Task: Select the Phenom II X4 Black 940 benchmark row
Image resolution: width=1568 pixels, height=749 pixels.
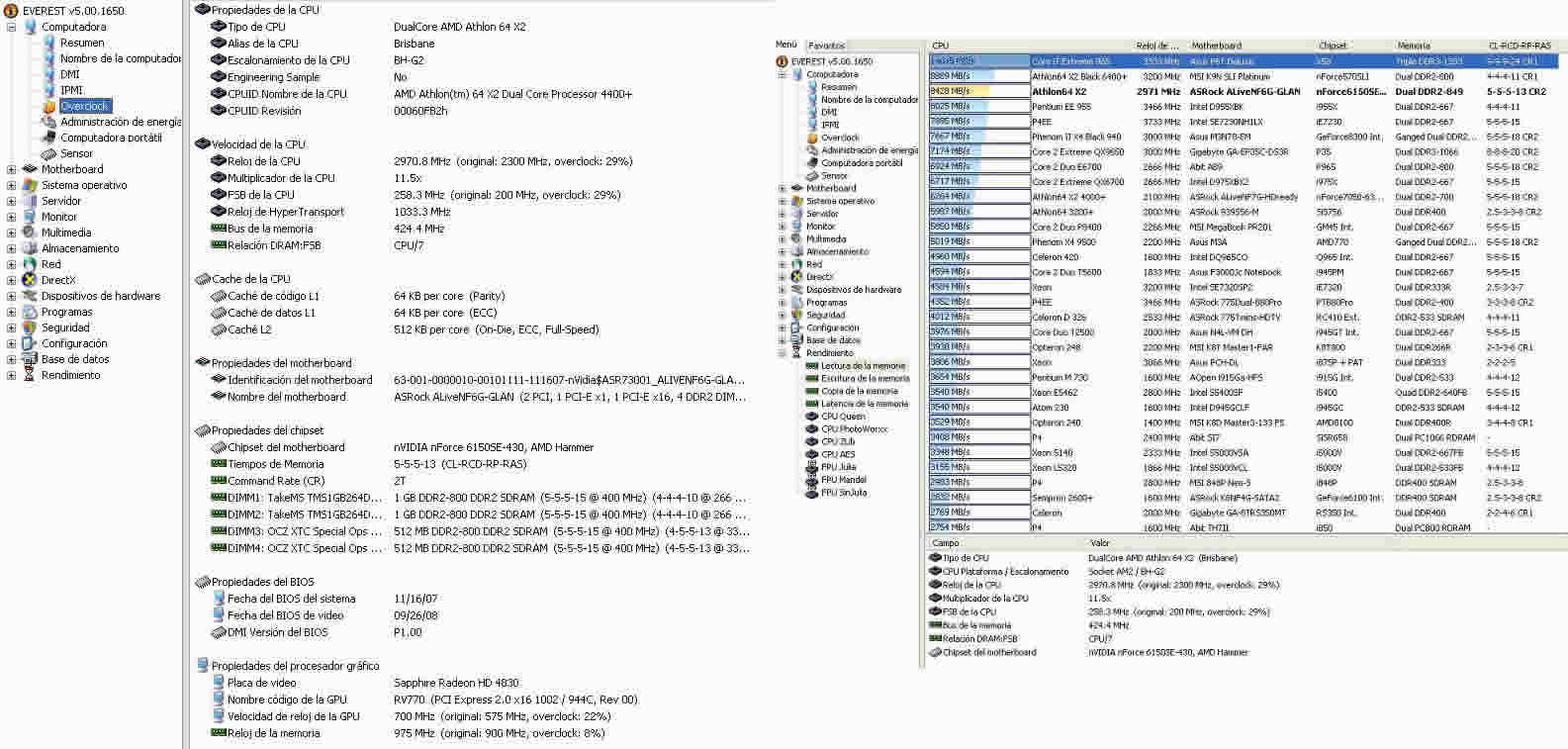Action: click(x=1243, y=137)
